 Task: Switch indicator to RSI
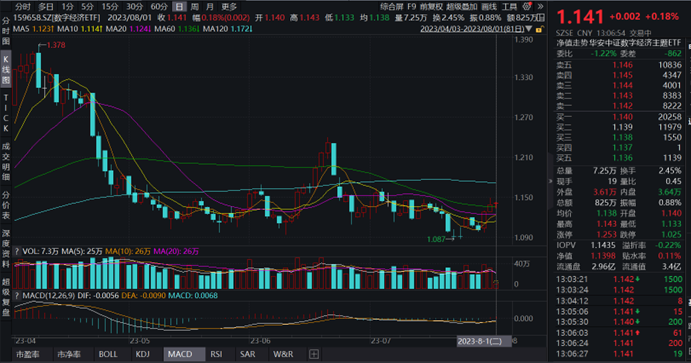(x=216, y=354)
